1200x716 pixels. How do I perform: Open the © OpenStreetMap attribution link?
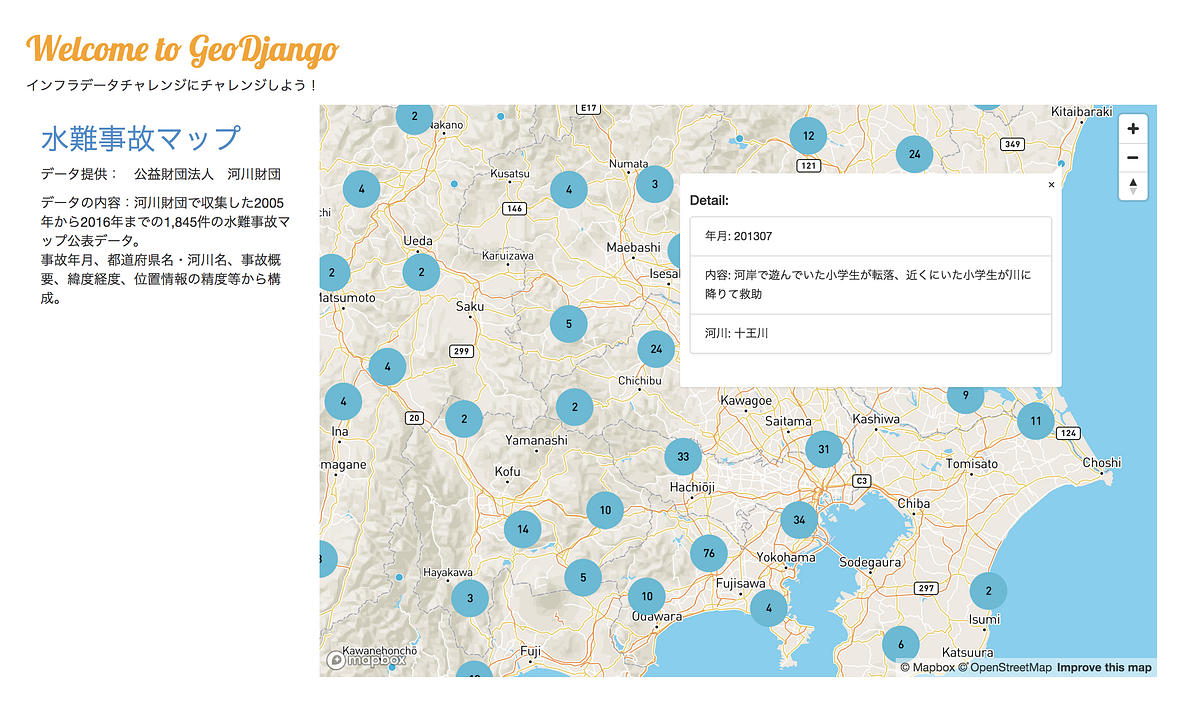(1005, 668)
